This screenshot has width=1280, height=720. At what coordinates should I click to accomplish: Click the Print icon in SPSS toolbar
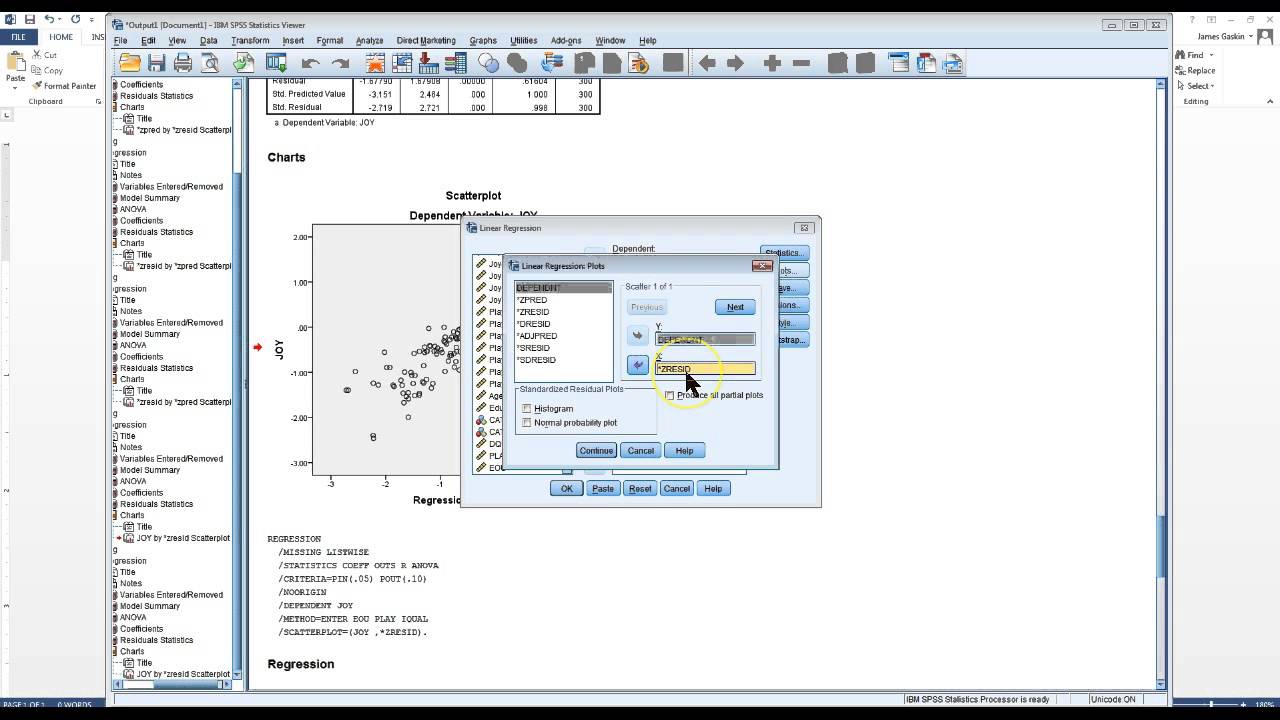[183, 63]
